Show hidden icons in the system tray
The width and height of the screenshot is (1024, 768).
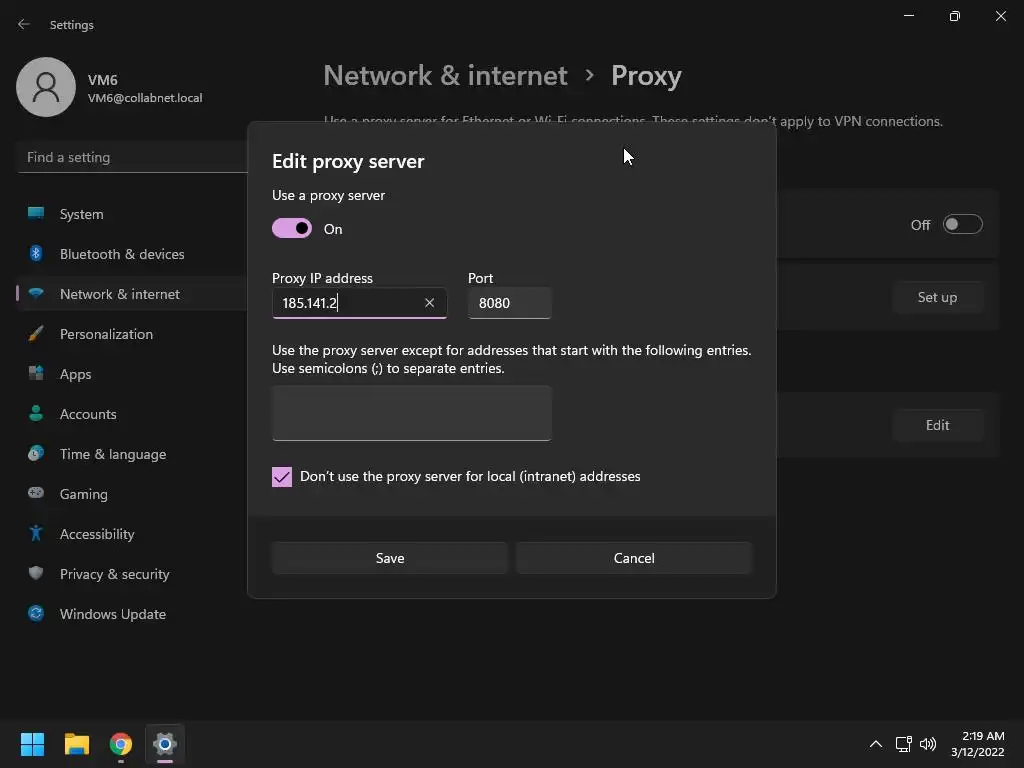point(876,744)
